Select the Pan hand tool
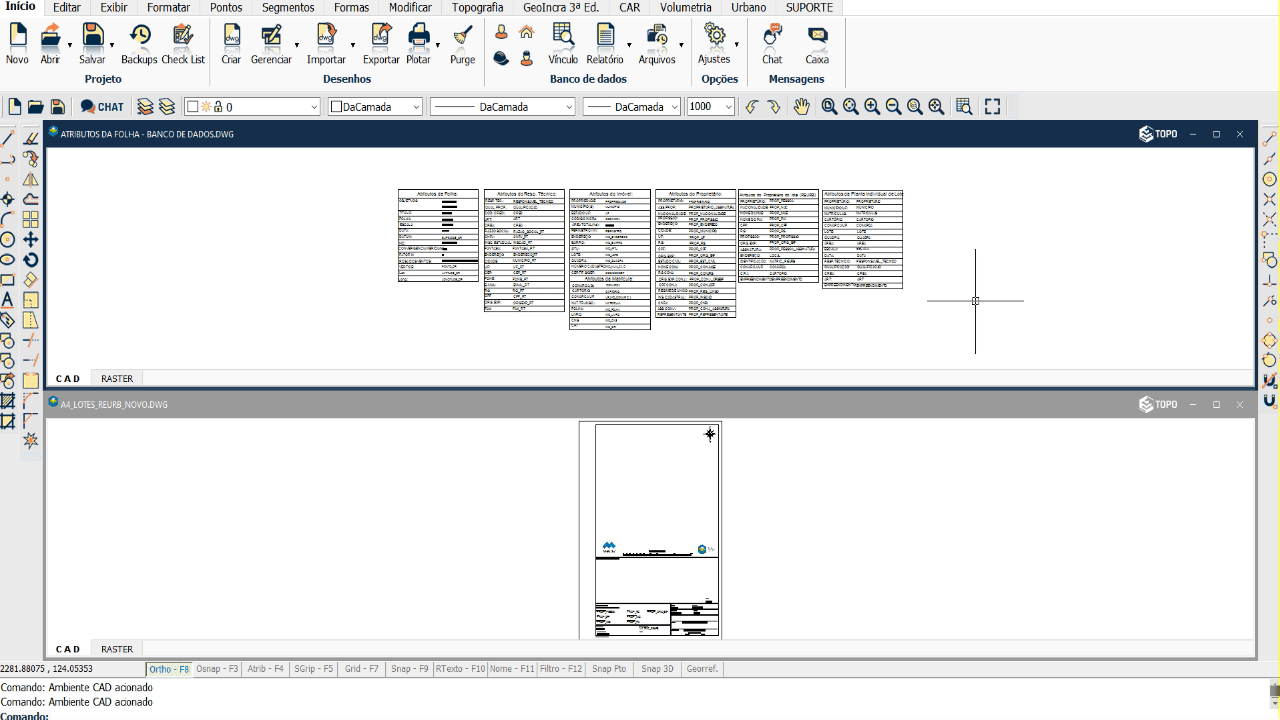Screen dimensions: 1280x720 (801, 107)
